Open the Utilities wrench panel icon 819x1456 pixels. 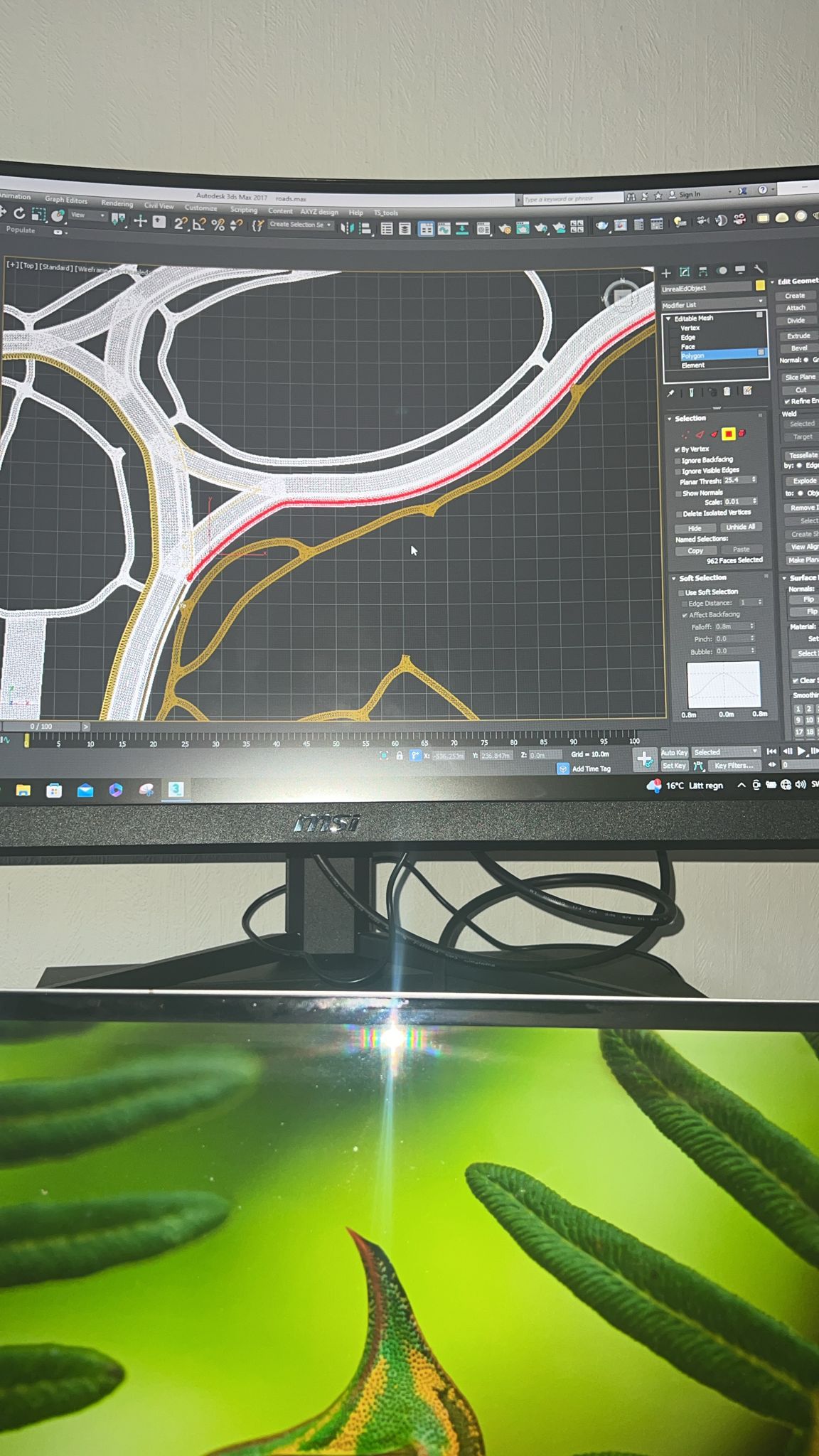pos(759,269)
